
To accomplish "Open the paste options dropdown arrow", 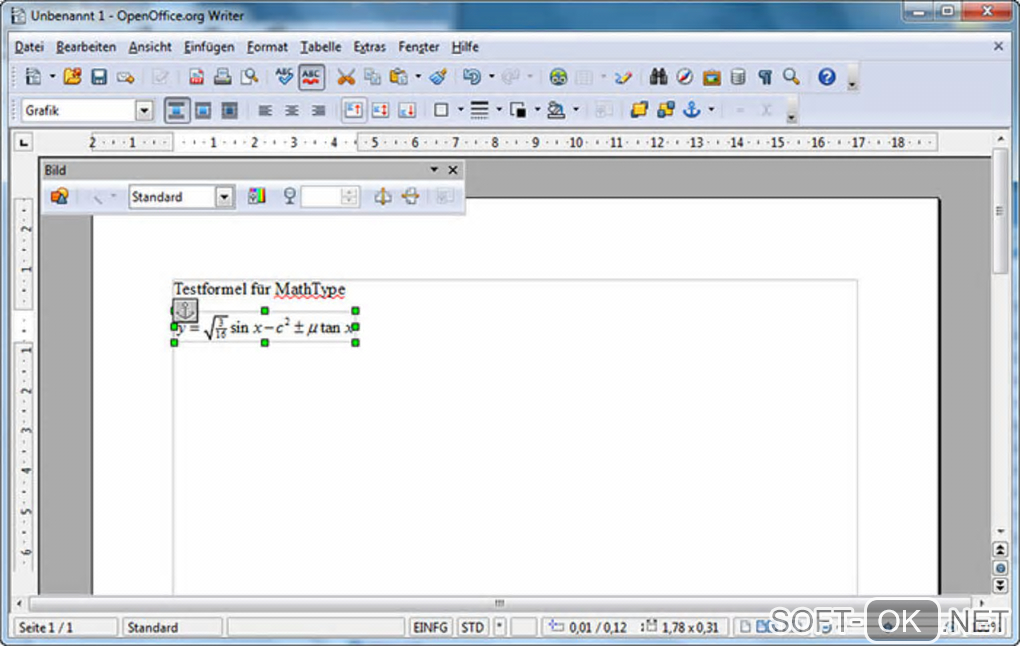I will point(418,77).
